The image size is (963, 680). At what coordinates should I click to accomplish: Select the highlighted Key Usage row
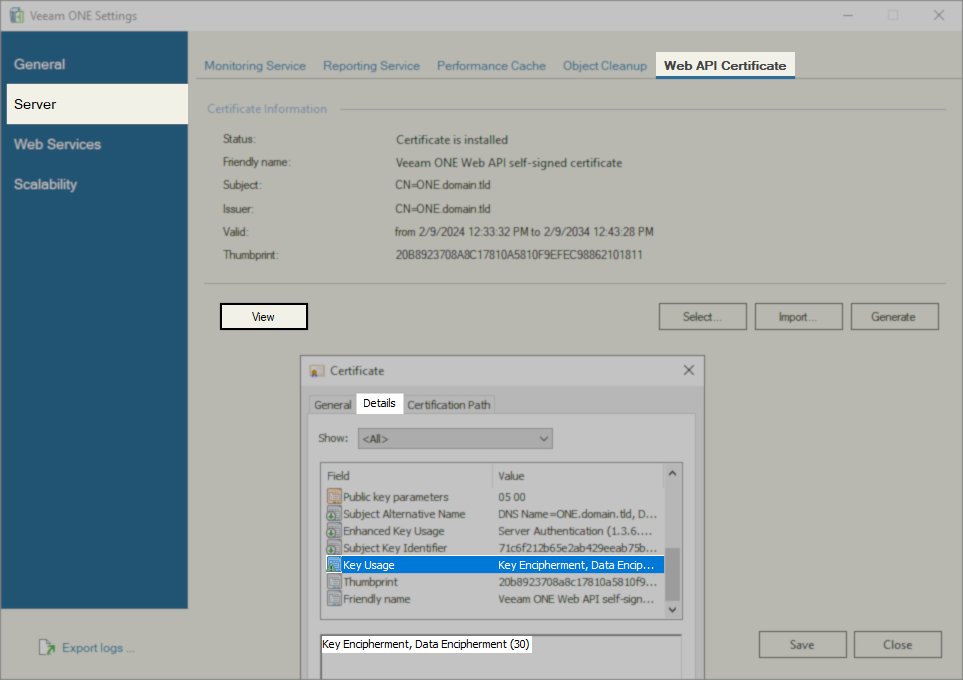pos(495,565)
